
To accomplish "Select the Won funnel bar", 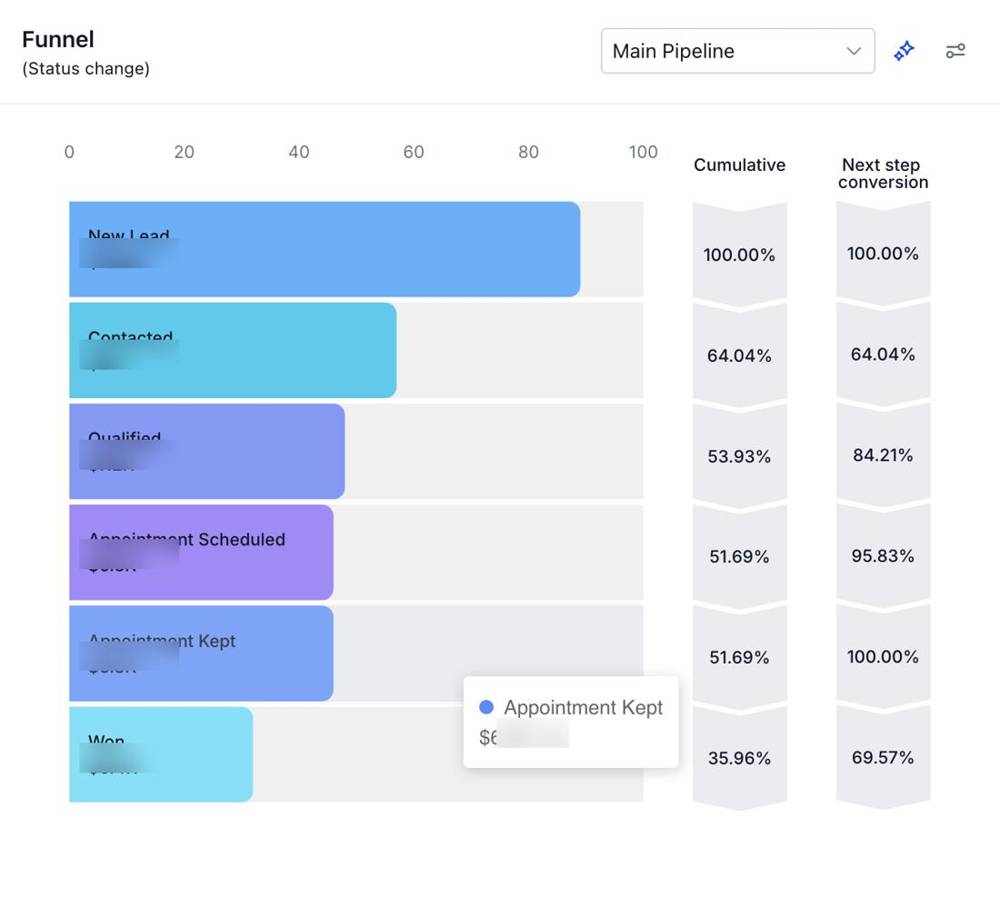I will point(161,754).
